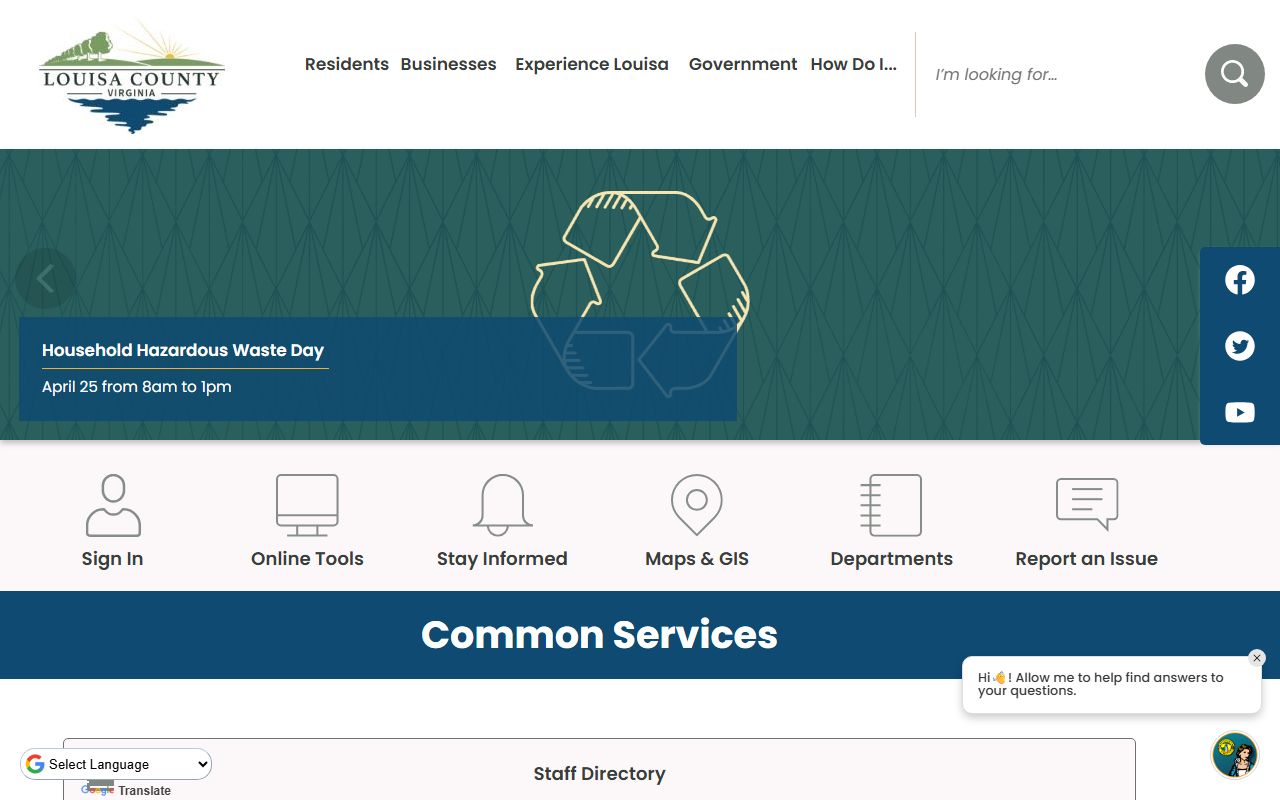
Task: Open Maps & GIS location pin icon
Action: coord(697,506)
